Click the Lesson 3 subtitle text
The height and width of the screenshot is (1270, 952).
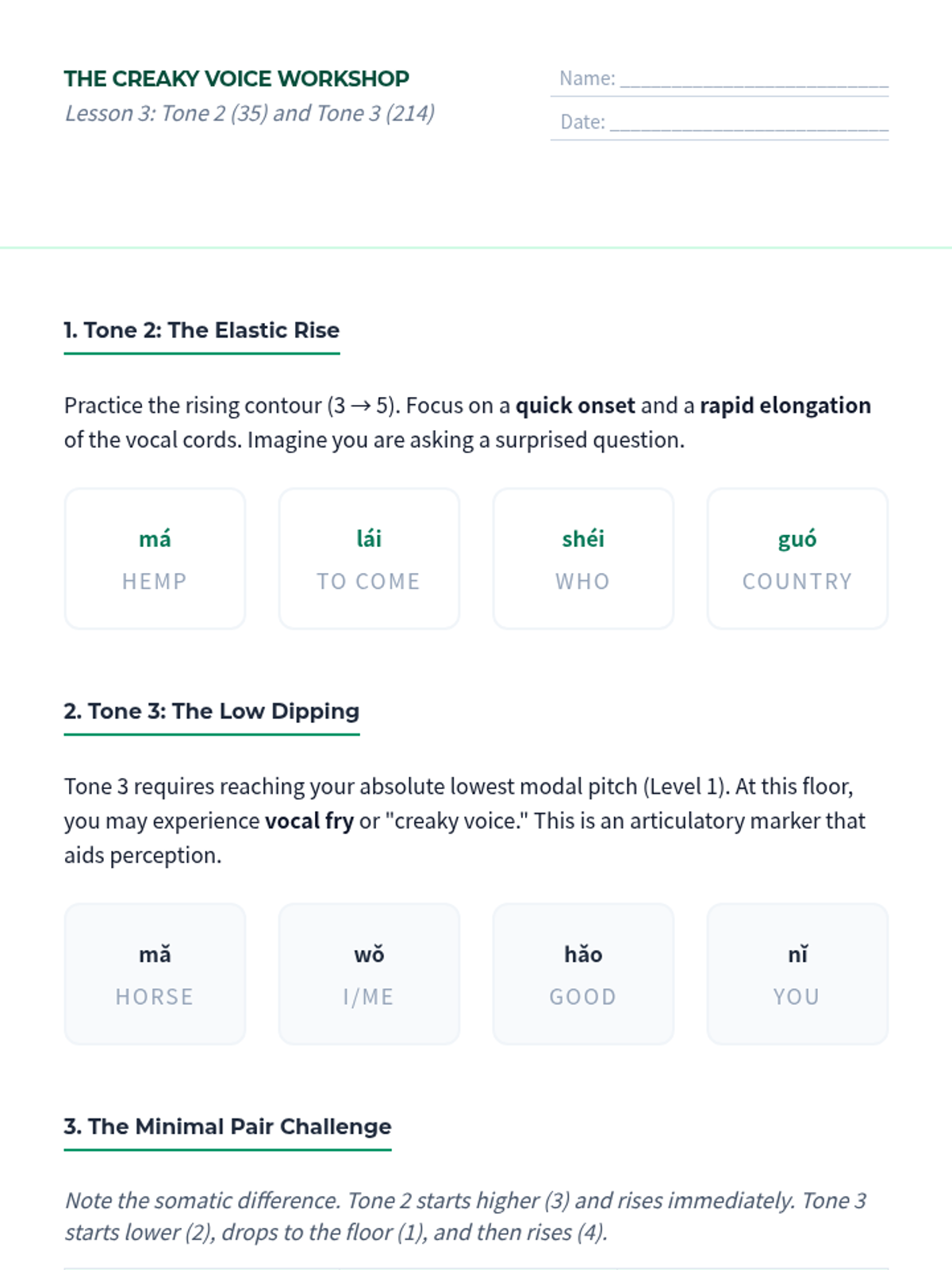[x=249, y=114]
